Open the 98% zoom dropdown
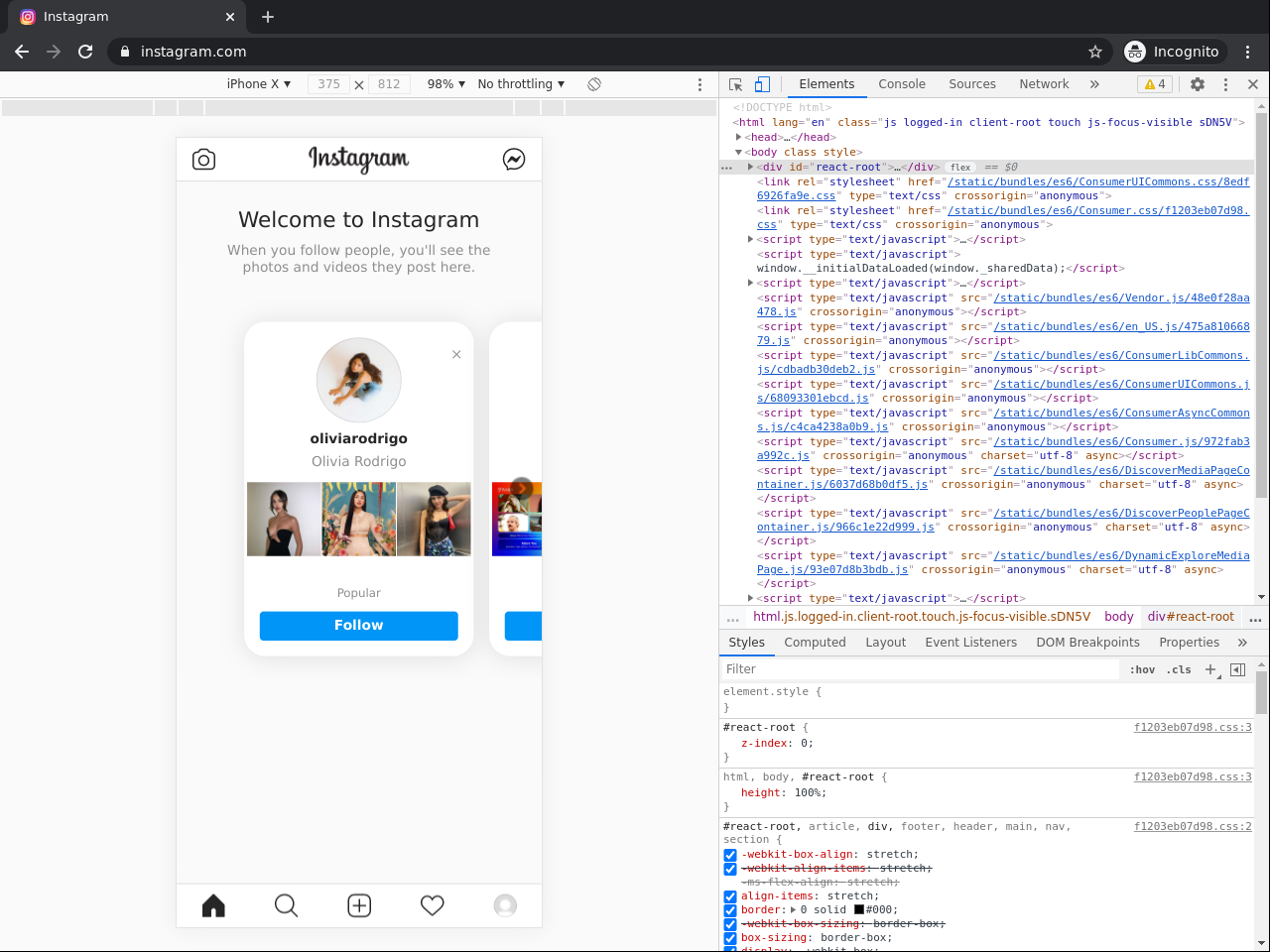Viewport: 1270px width, 952px height. point(446,84)
